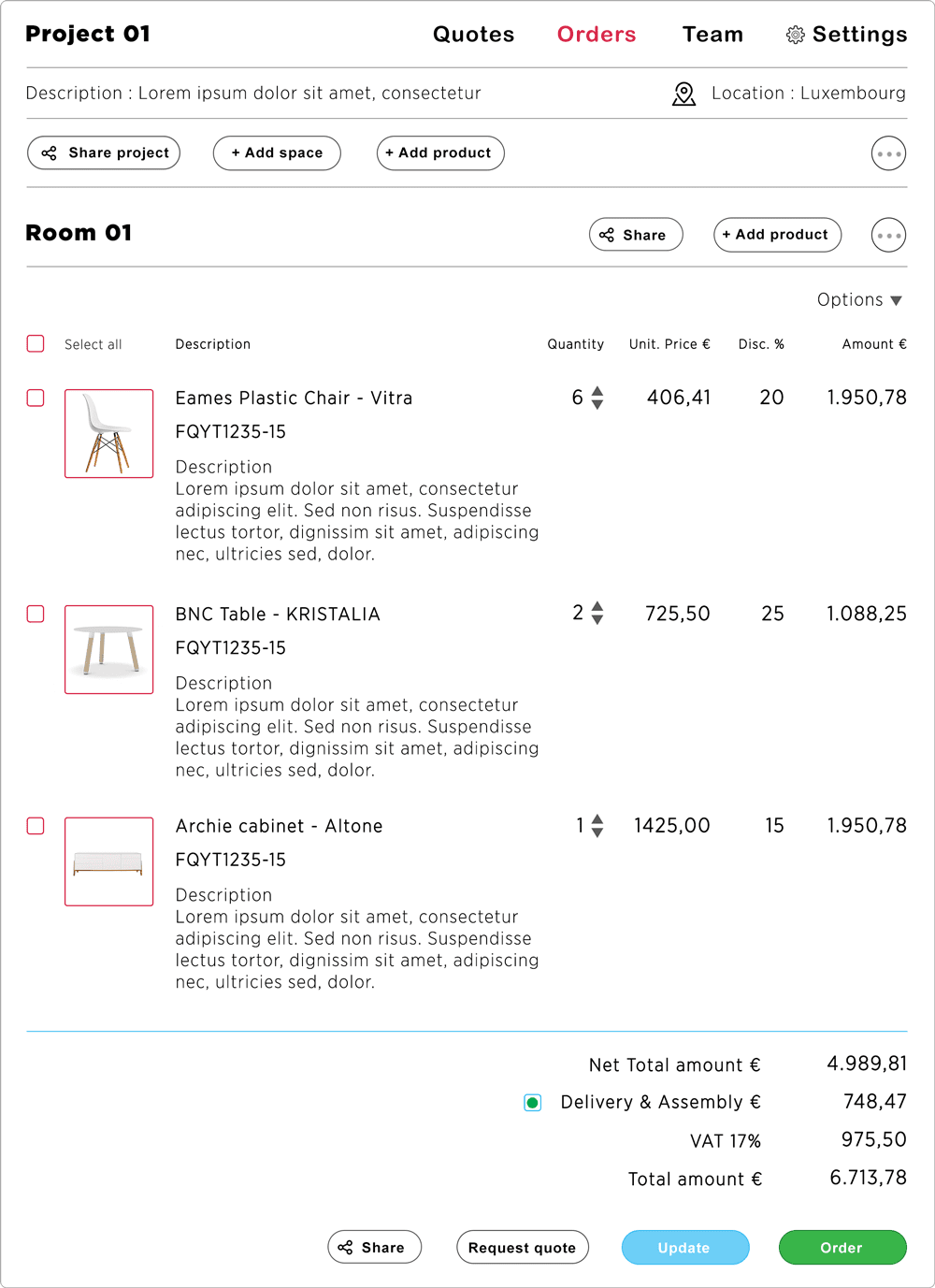Open the Options dropdown
This screenshot has width=935, height=1288.
[x=858, y=299]
